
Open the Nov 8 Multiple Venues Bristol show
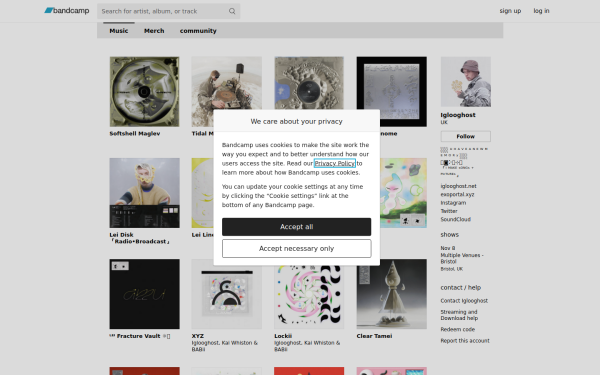click(462, 258)
